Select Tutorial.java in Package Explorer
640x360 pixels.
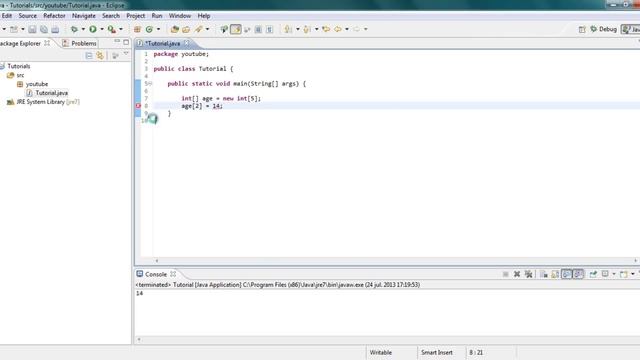tap(47, 93)
